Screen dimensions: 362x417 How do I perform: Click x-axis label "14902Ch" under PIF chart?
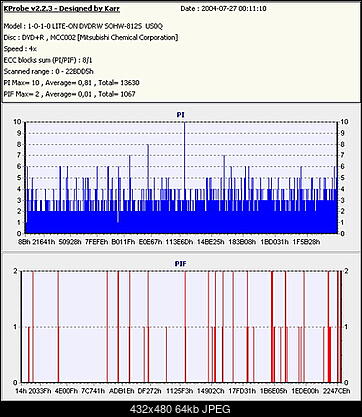[211, 391]
